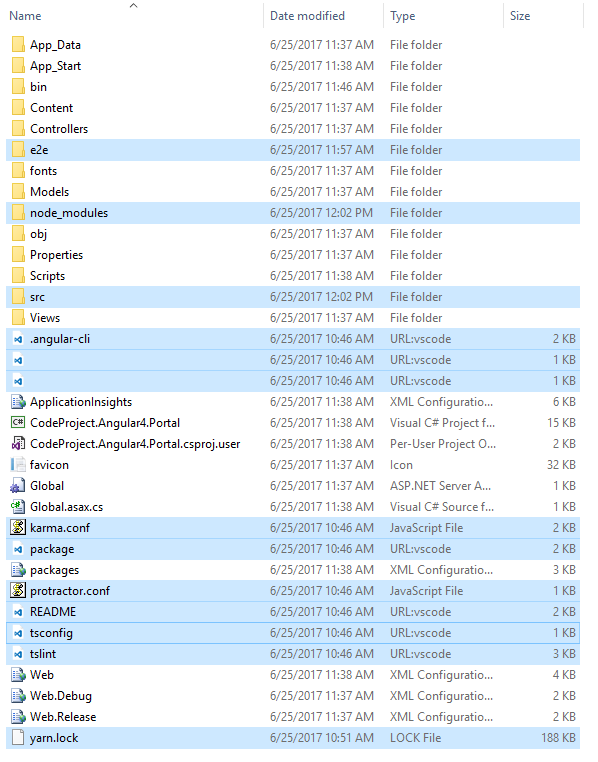Screen dimensions: 598x762
Task: Select the CodeProject.Angular4.Portal.csproj.user file
Action: pyautogui.click(x=293, y=444)
